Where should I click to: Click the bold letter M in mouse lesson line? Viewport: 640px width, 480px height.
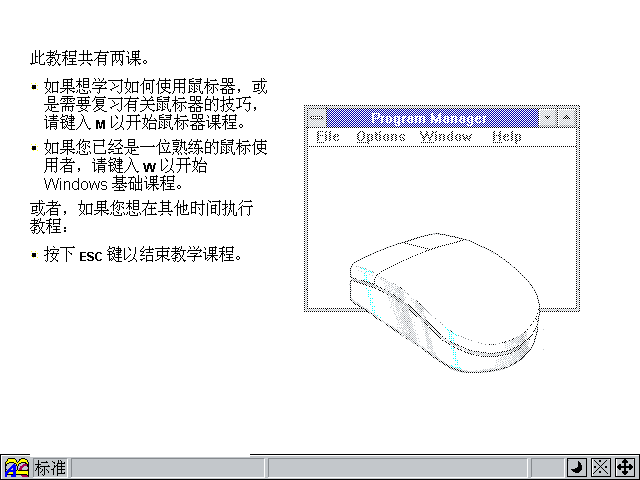[x=100, y=124]
